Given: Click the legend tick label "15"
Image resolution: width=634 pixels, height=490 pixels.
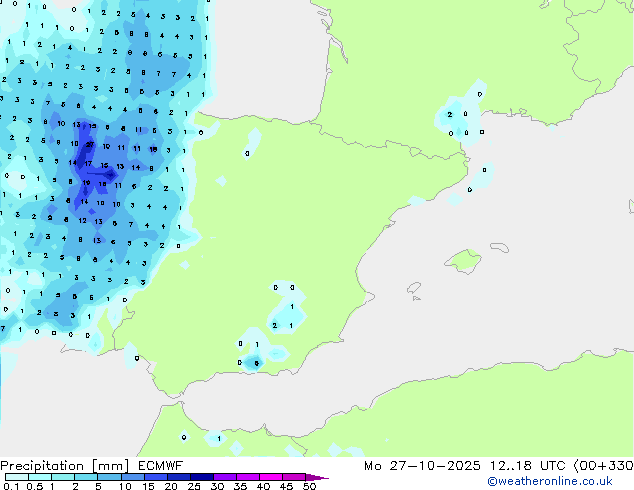Looking at the screenshot, I should [x=148, y=486].
